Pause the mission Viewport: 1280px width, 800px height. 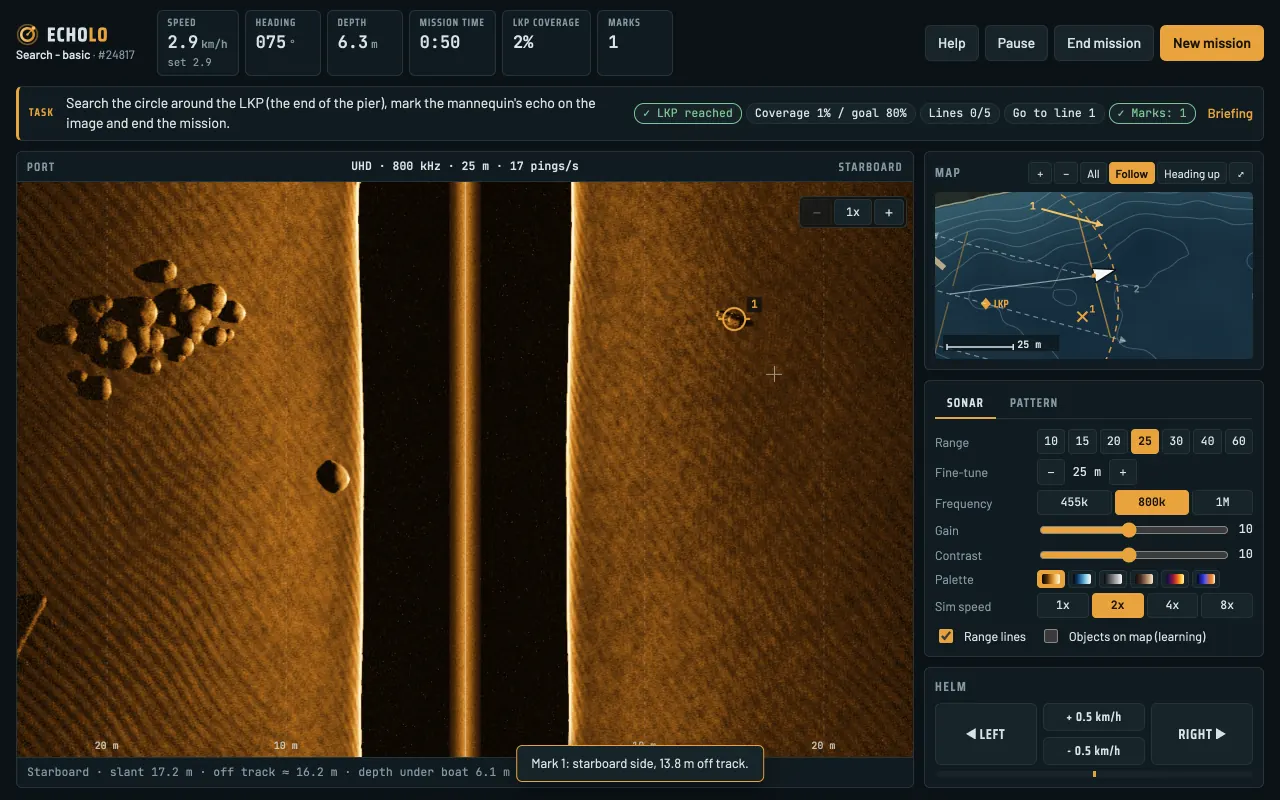pyautogui.click(x=1016, y=43)
